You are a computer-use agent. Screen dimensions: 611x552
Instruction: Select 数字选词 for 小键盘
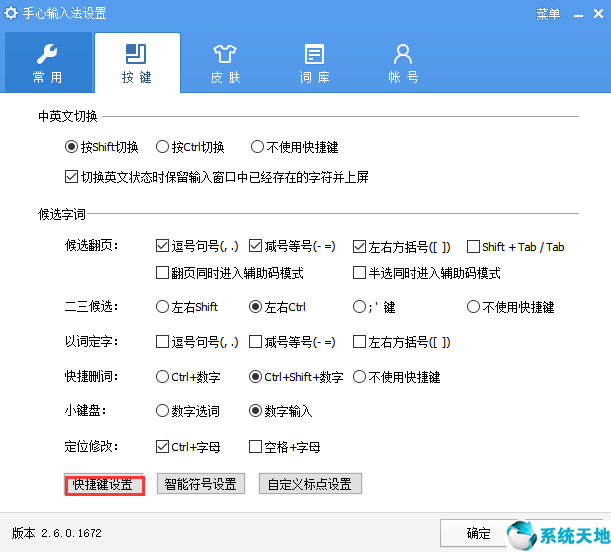[187, 411]
